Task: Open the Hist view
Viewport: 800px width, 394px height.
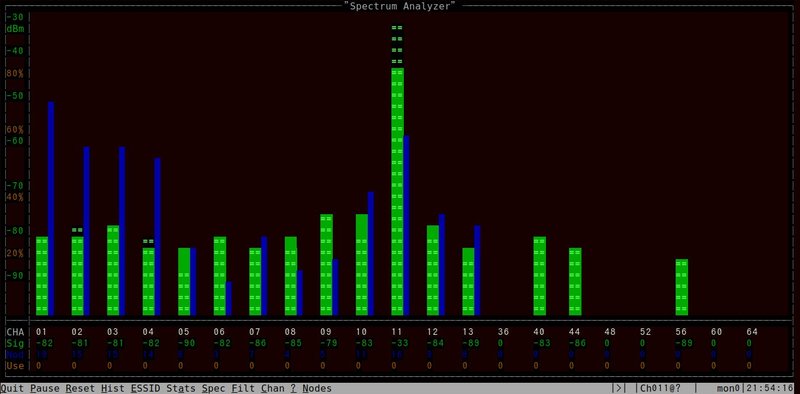Action: [x=113, y=388]
